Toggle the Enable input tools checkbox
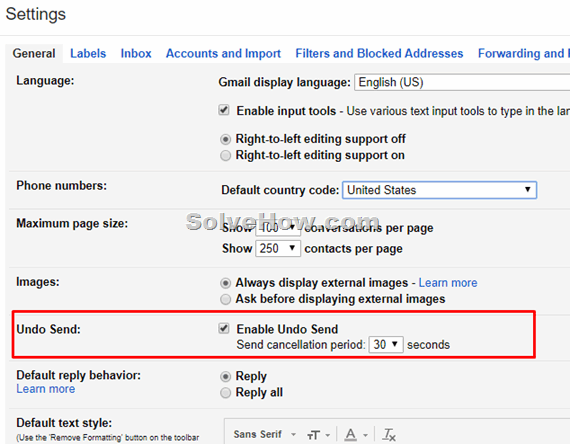570x444 pixels. [x=224, y=110]
